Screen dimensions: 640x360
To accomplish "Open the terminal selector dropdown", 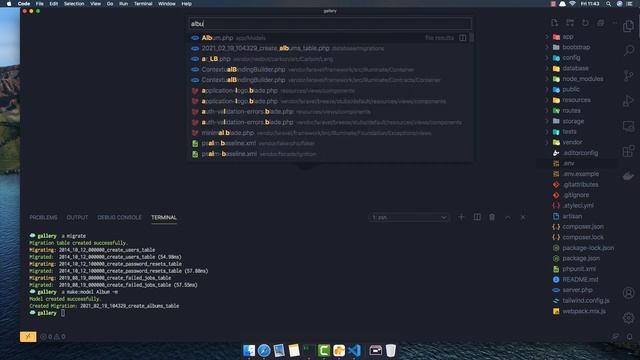I will click(x=409, y=217).
